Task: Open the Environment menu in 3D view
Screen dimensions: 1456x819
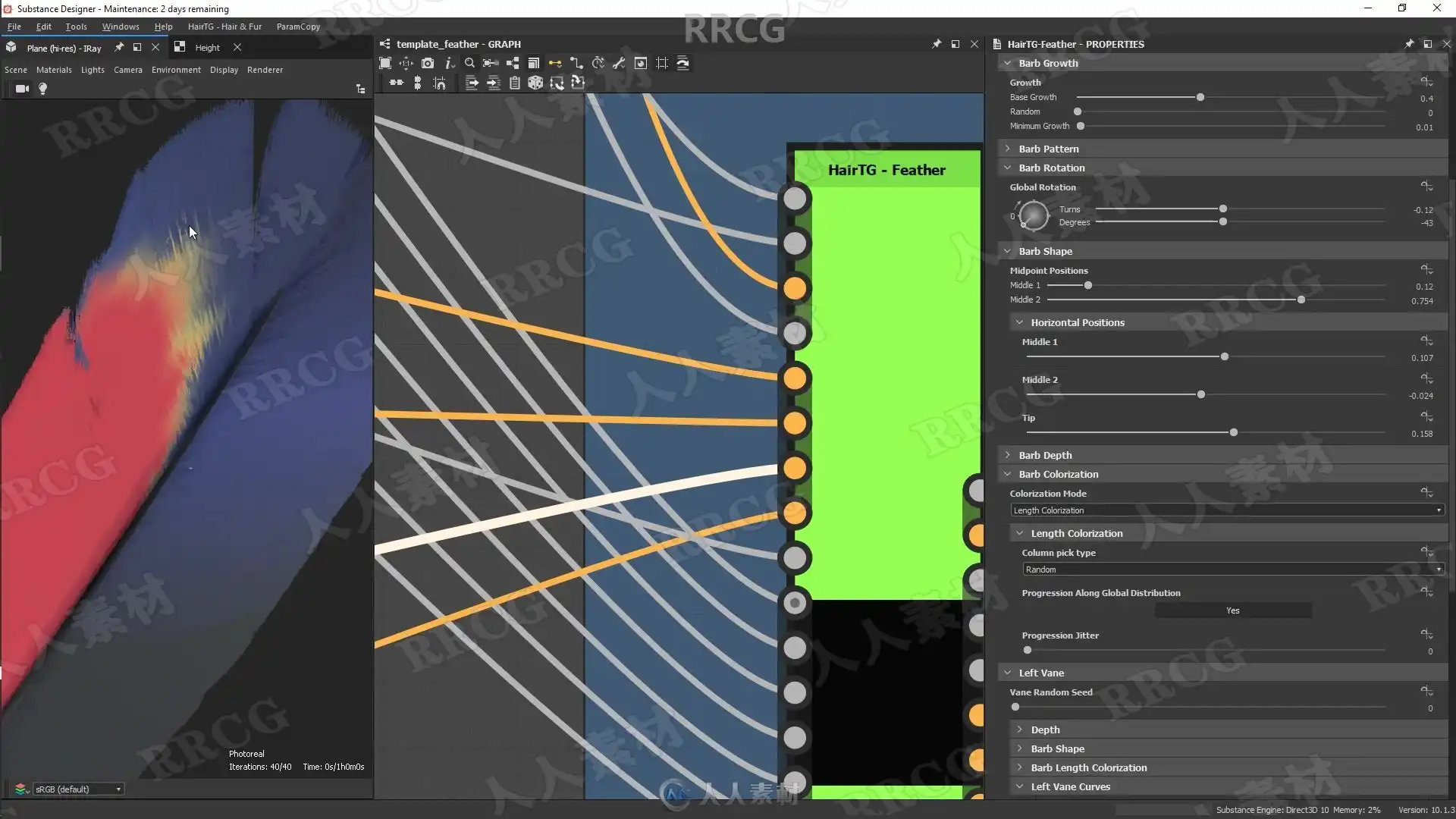Action: (176, 70)
